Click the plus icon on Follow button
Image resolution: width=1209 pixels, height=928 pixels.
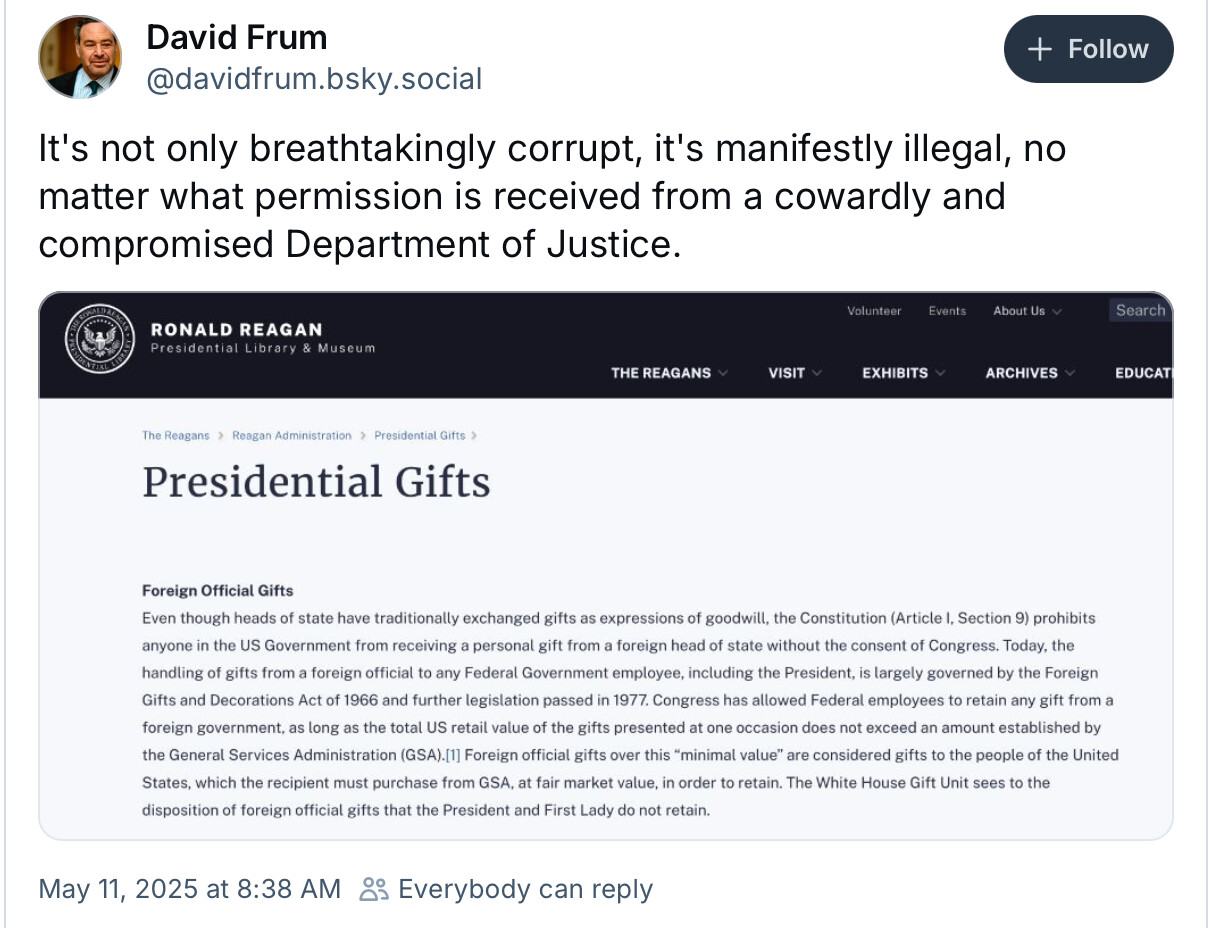click(x=1040, y=49)
